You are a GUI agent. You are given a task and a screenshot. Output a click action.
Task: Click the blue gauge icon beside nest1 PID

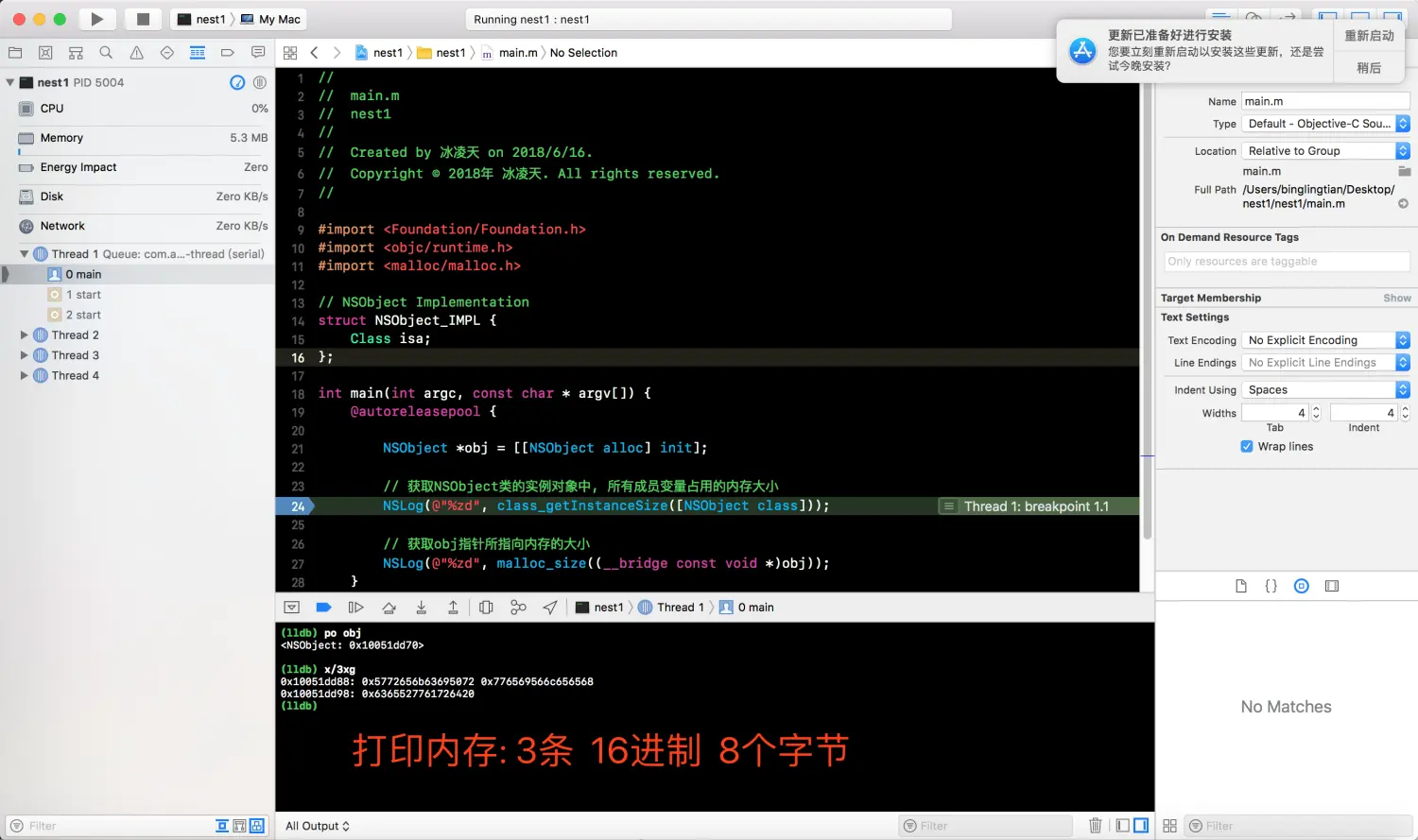point(237,82)
